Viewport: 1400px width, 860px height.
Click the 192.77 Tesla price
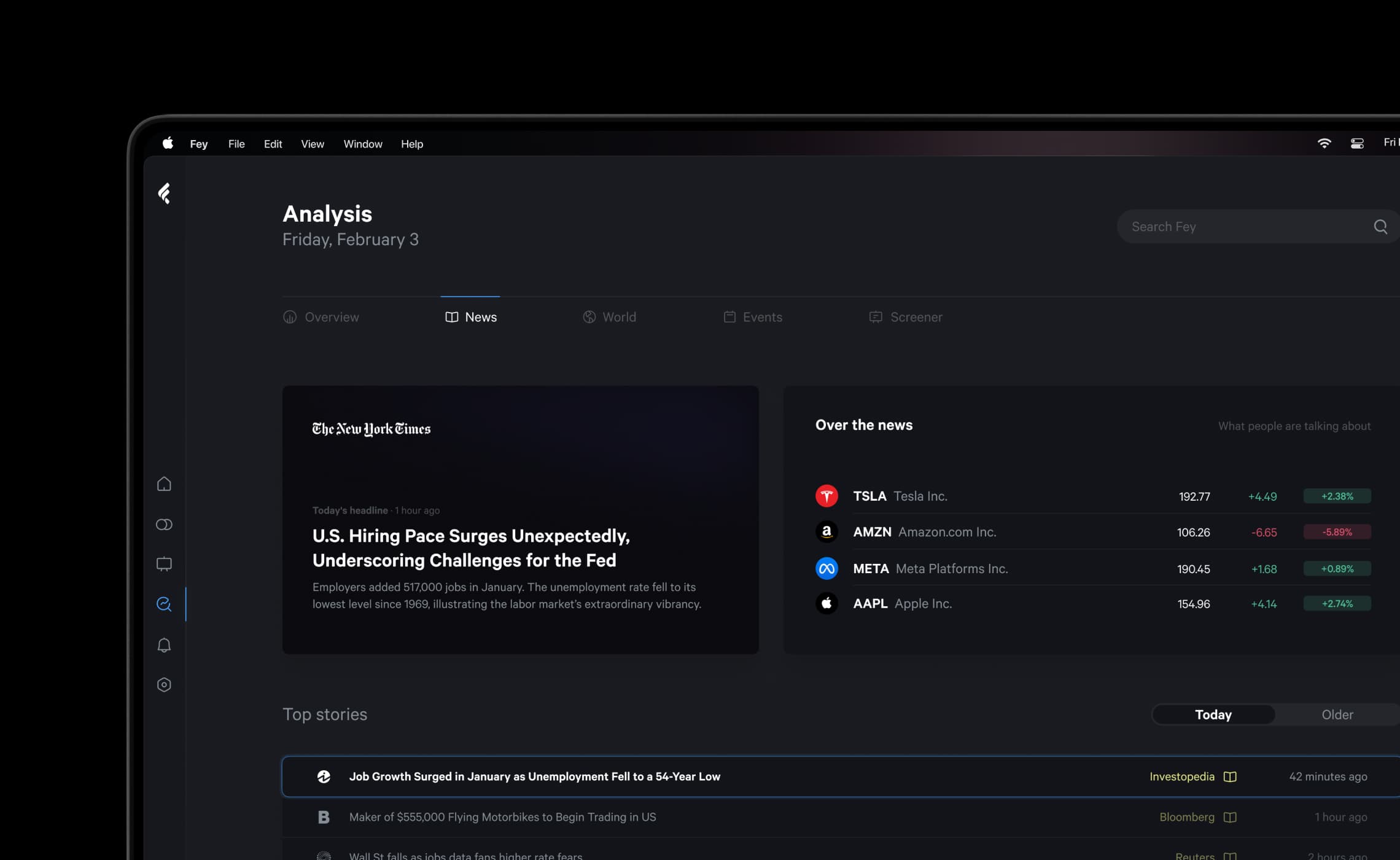tap(1194, 496)
